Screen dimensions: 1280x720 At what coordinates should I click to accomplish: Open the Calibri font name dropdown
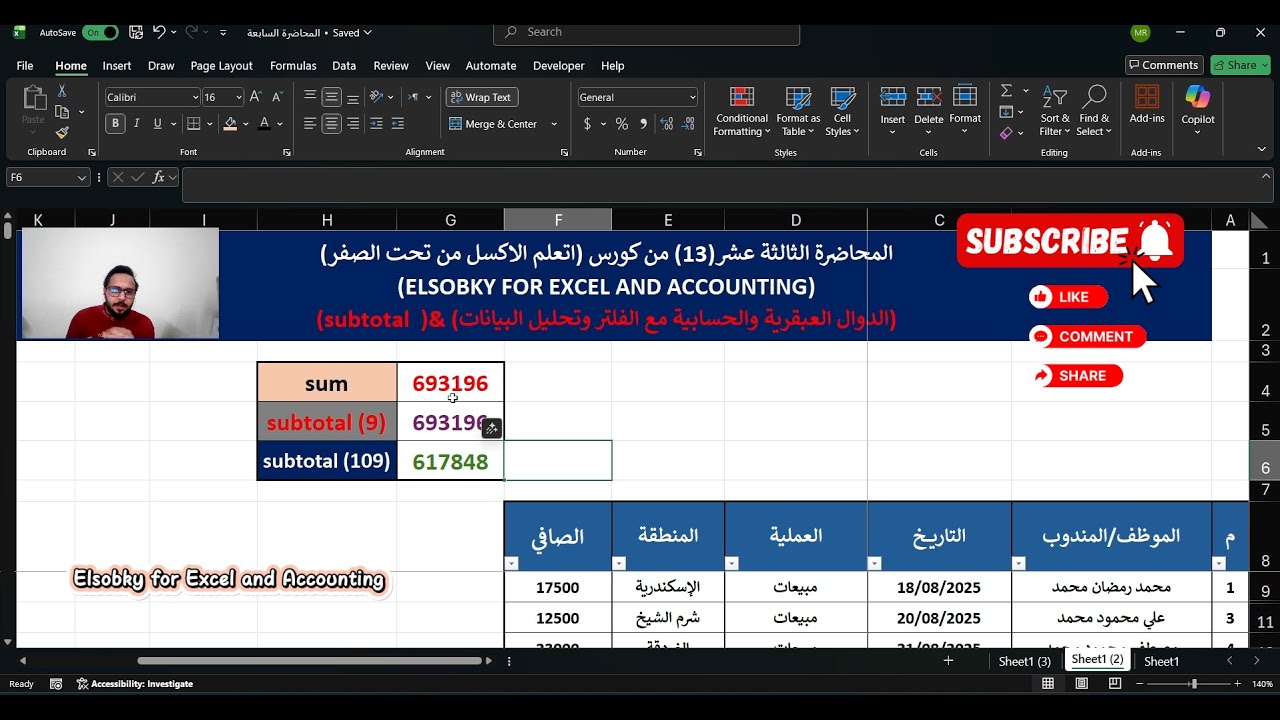click(x=195, y=97)
